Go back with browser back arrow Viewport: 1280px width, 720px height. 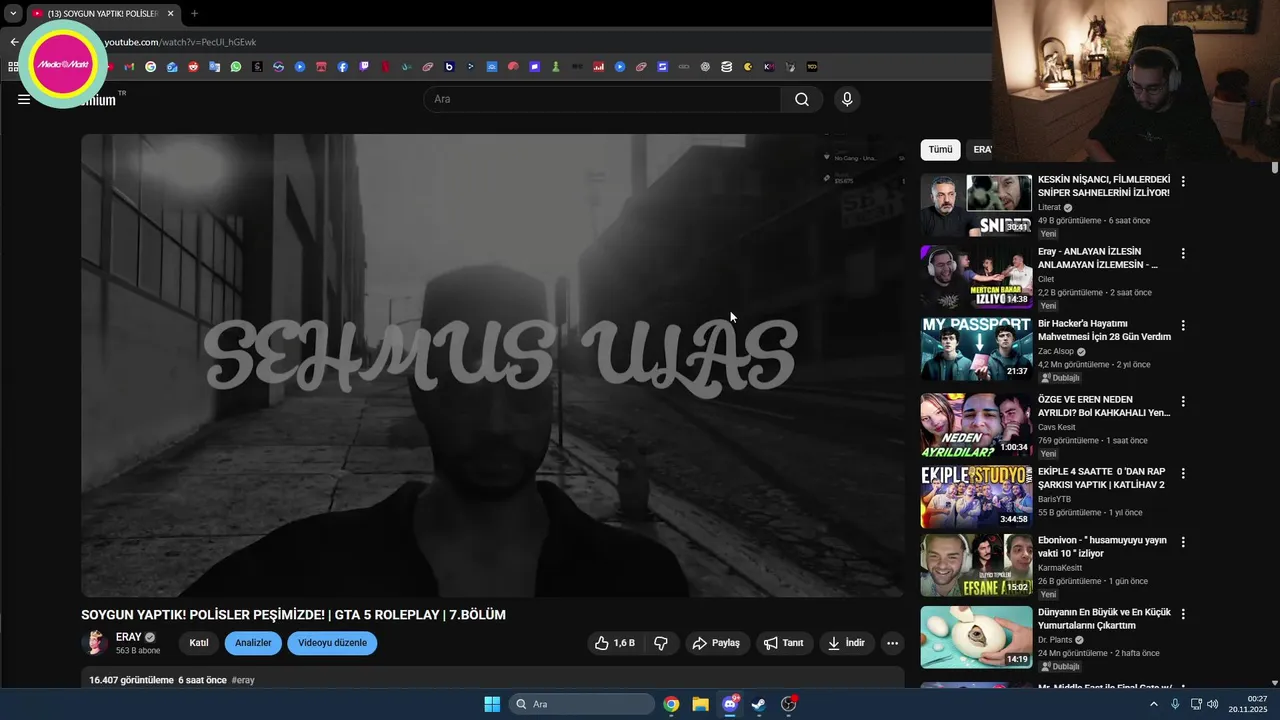[x=14, y=42]
